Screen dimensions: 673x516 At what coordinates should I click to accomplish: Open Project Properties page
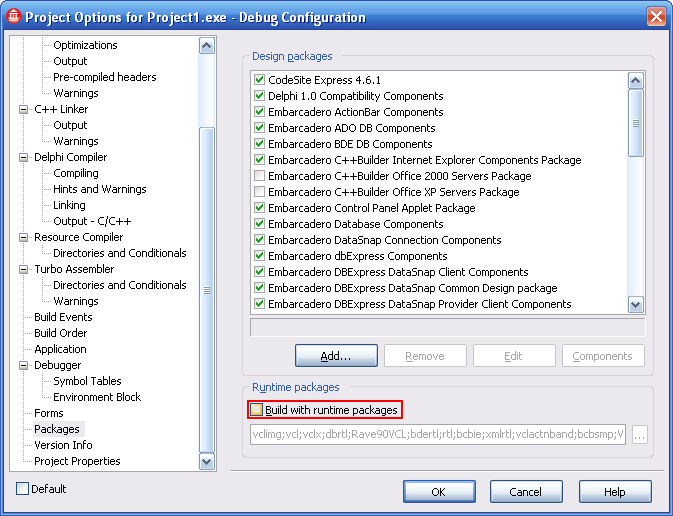tap(77, 461)
